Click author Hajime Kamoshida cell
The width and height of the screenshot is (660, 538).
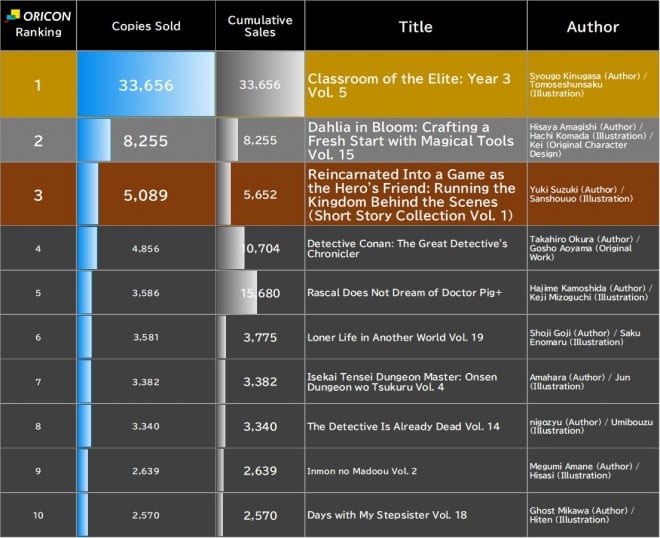tap(593, 293)
